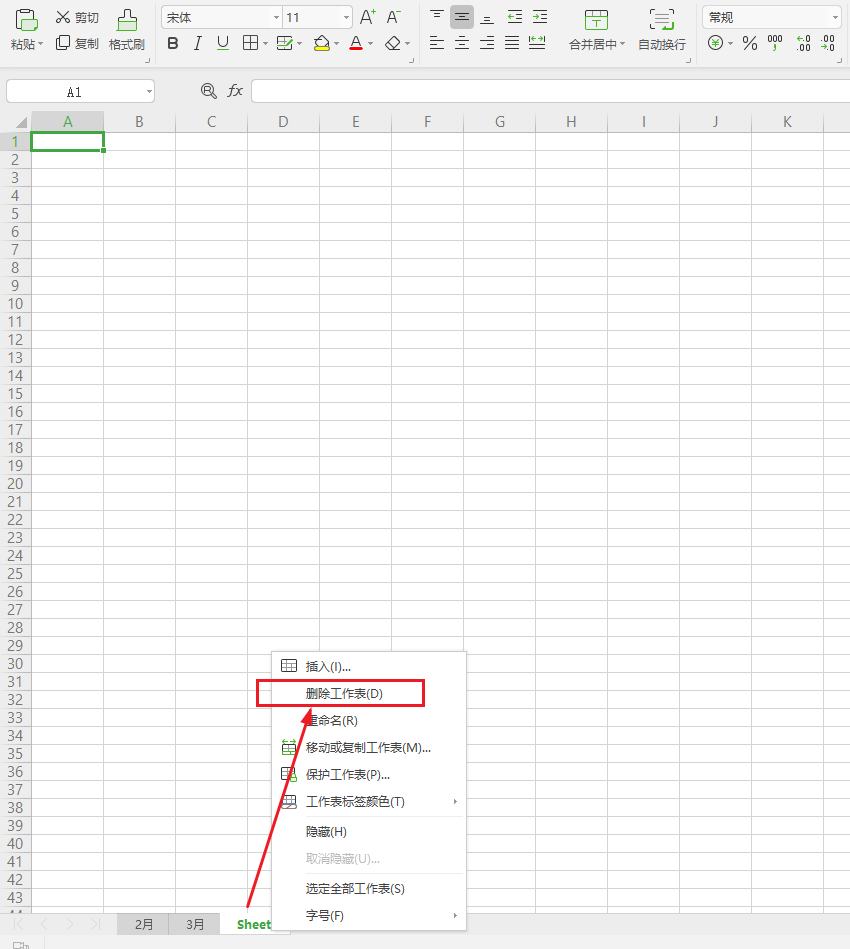
Task: Expand font color dropdown arrow
Action: [x=371, y=44]
